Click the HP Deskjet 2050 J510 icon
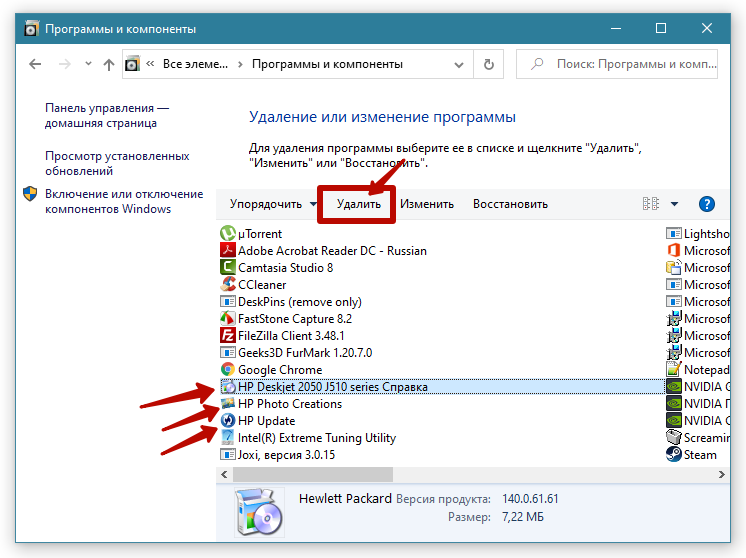The image size is (746, 558). pos(228,387)
